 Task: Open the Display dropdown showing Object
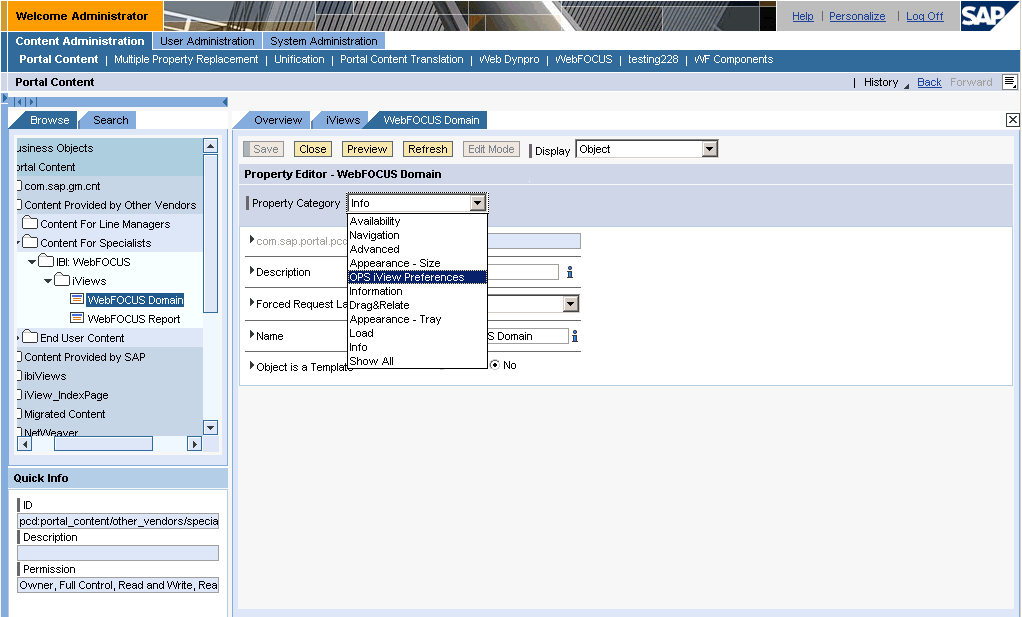coord(709,149)
